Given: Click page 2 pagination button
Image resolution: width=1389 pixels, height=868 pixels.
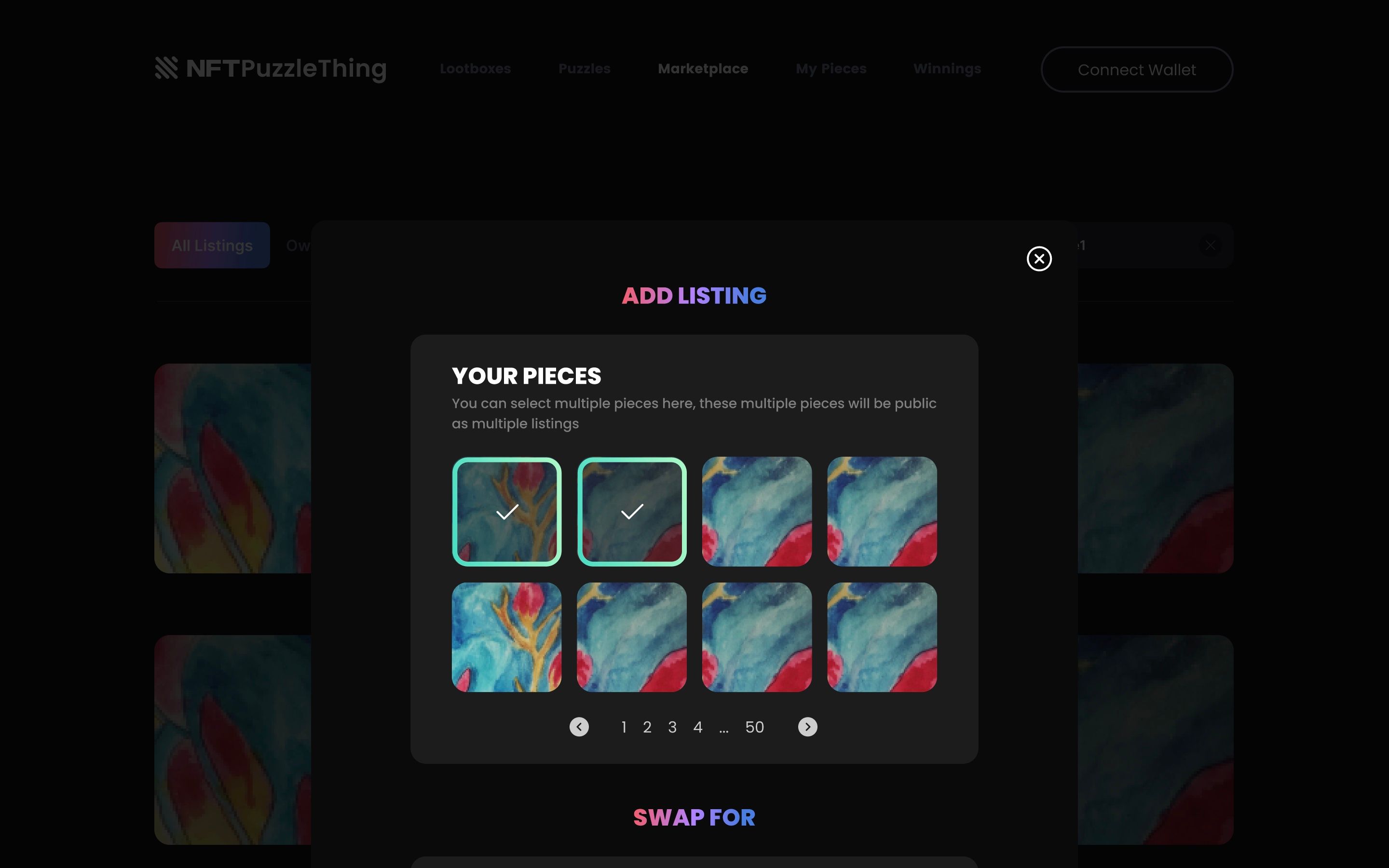Looking at the screenshot, I should [647, 727].
